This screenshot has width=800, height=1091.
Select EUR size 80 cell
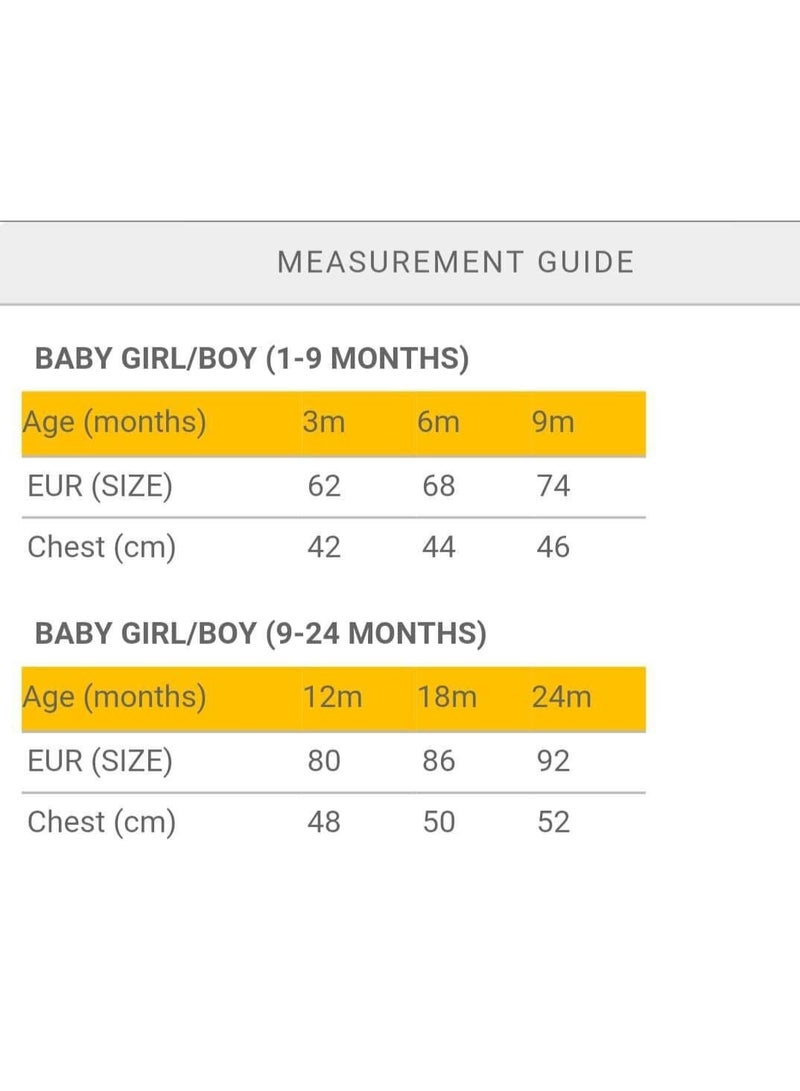(x=323, y=761)
